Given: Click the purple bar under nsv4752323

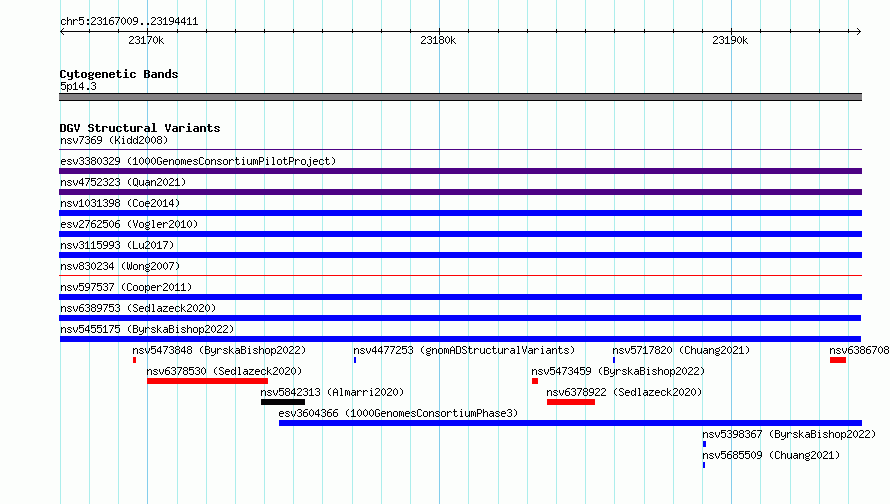Looking at the screenshot, I should tap(460, 192).
